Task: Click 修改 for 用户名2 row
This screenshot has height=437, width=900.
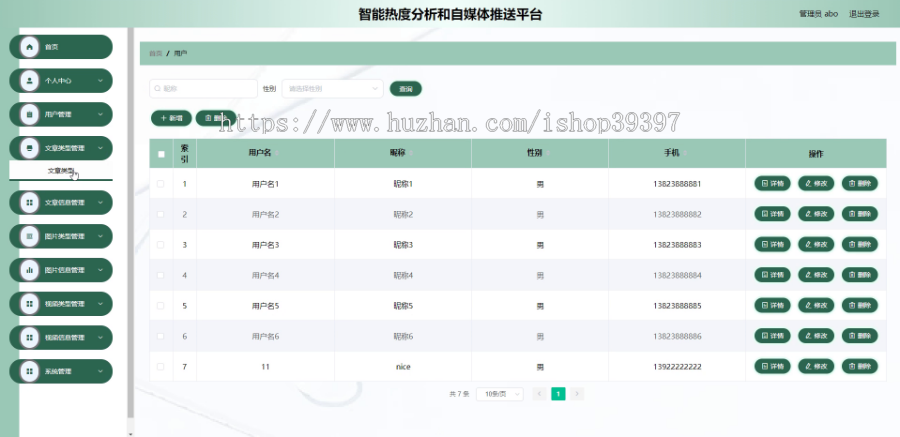Action: click(816, 214)
